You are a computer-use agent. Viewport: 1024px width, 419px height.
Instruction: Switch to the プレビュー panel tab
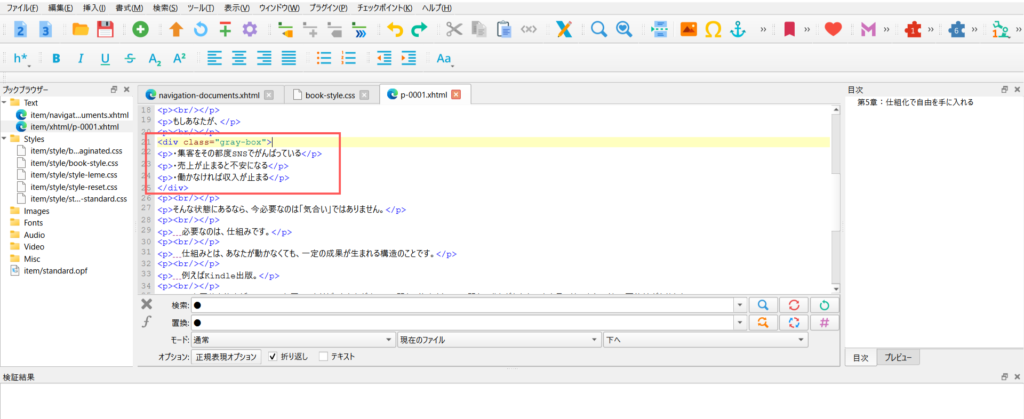(900, 357)
